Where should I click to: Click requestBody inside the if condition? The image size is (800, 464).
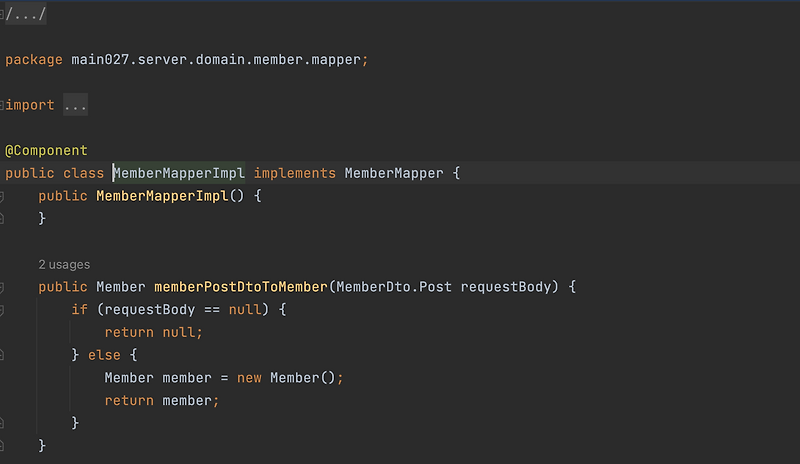pos(150,309)
